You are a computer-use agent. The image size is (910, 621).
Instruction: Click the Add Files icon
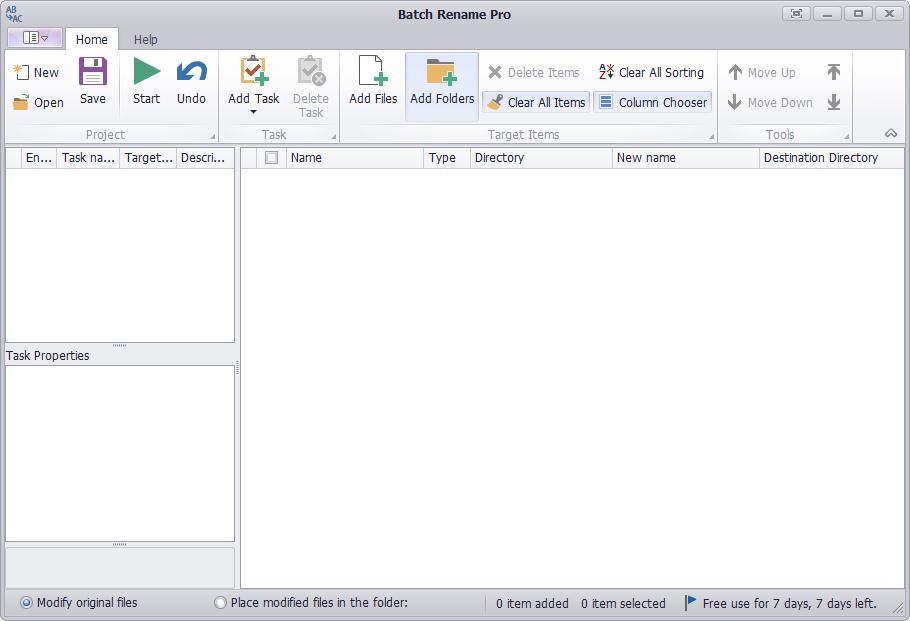point(373,71)
